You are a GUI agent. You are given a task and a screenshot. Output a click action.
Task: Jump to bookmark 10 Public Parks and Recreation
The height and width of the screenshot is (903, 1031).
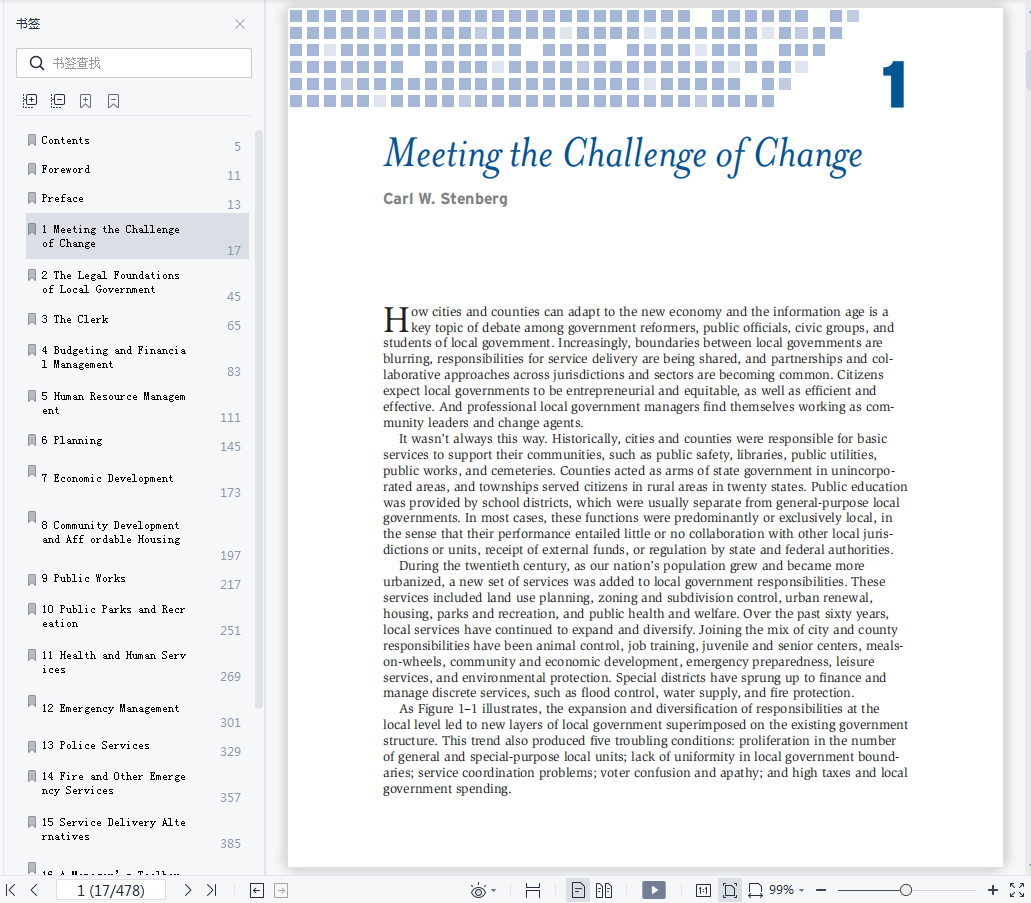[x=137, y=616]
